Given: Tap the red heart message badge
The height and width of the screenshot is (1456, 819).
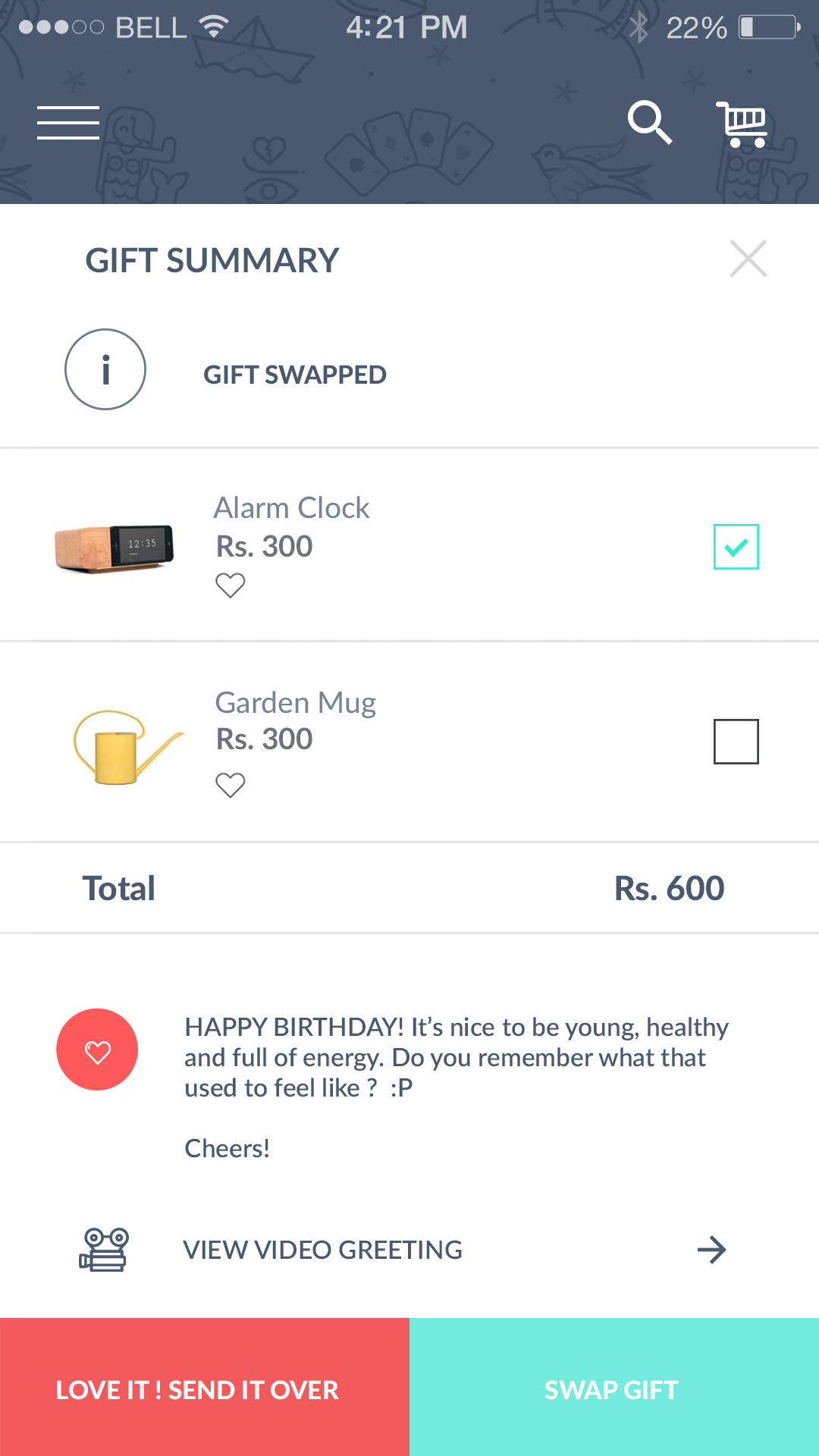Looking at the screenshot, I should pos(97,1050).
